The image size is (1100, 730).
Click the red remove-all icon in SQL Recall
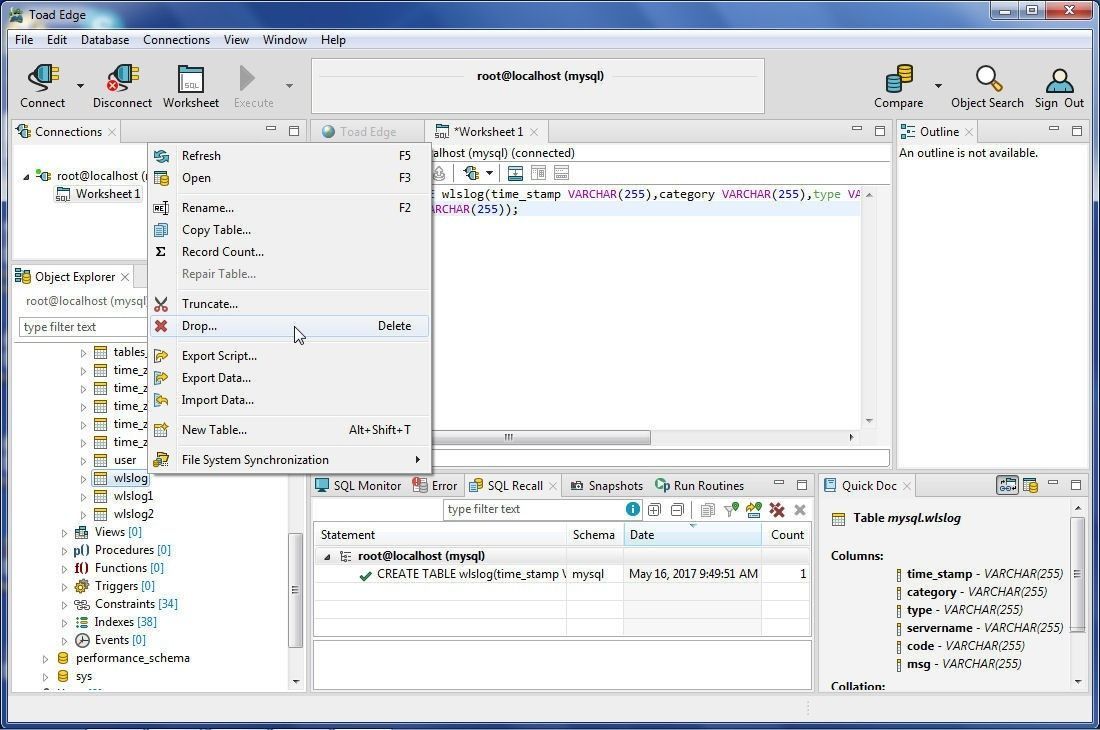coord(777,510)
